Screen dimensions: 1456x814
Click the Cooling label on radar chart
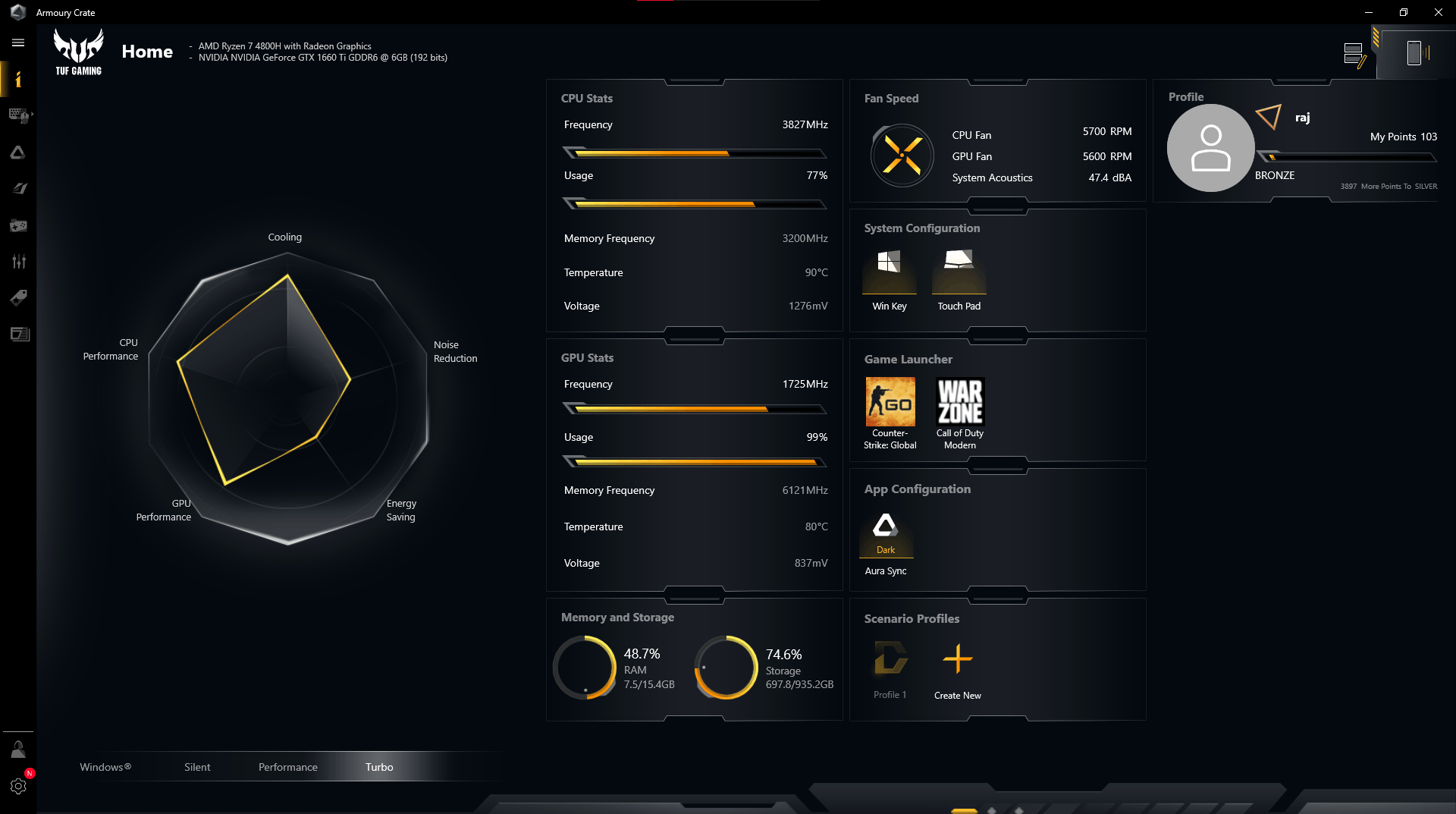(x=285, y=237)
